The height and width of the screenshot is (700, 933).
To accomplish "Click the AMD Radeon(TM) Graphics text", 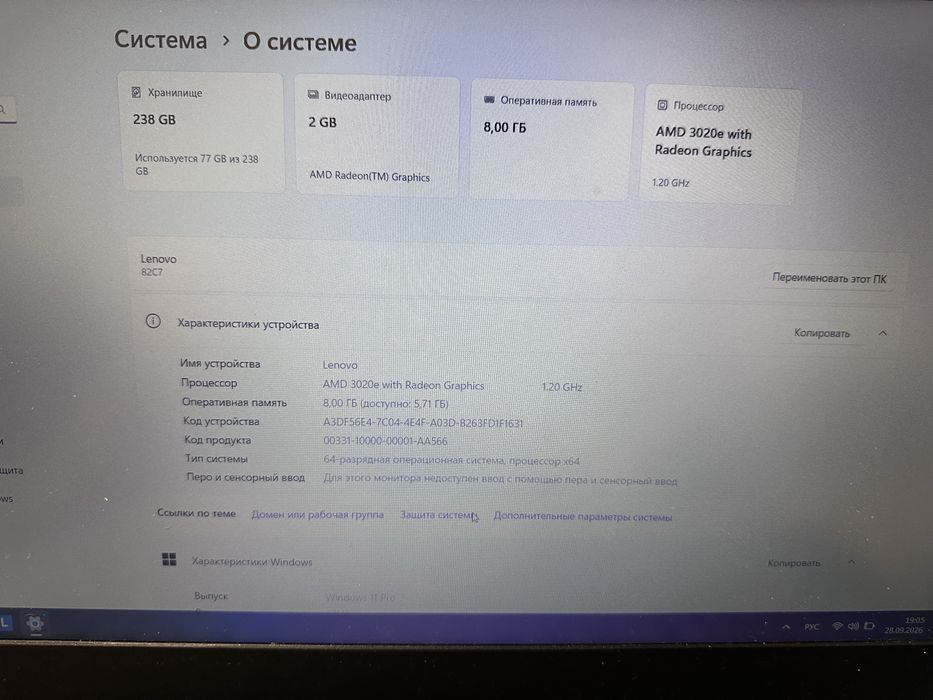I will pos(370,176).
